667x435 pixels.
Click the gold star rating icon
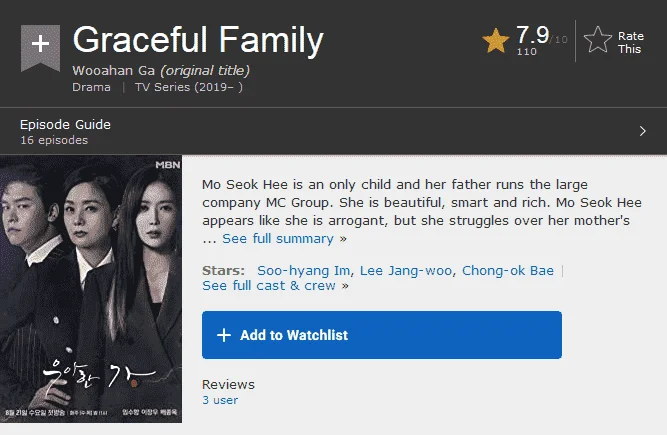click(496, 41)
